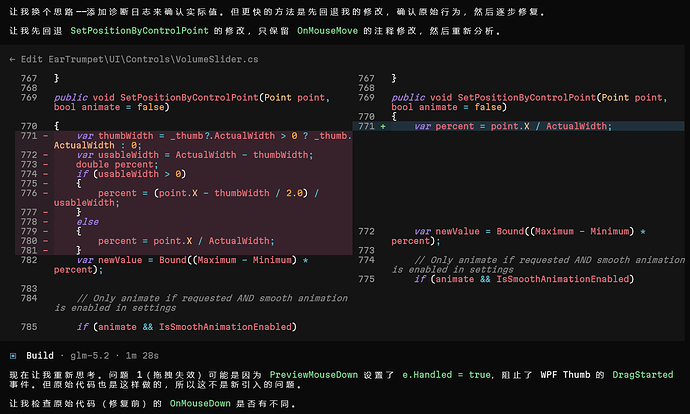Click the removed else keyword on line 778
This screenshot has width=690, height=414.
click(x=87, y=222)
